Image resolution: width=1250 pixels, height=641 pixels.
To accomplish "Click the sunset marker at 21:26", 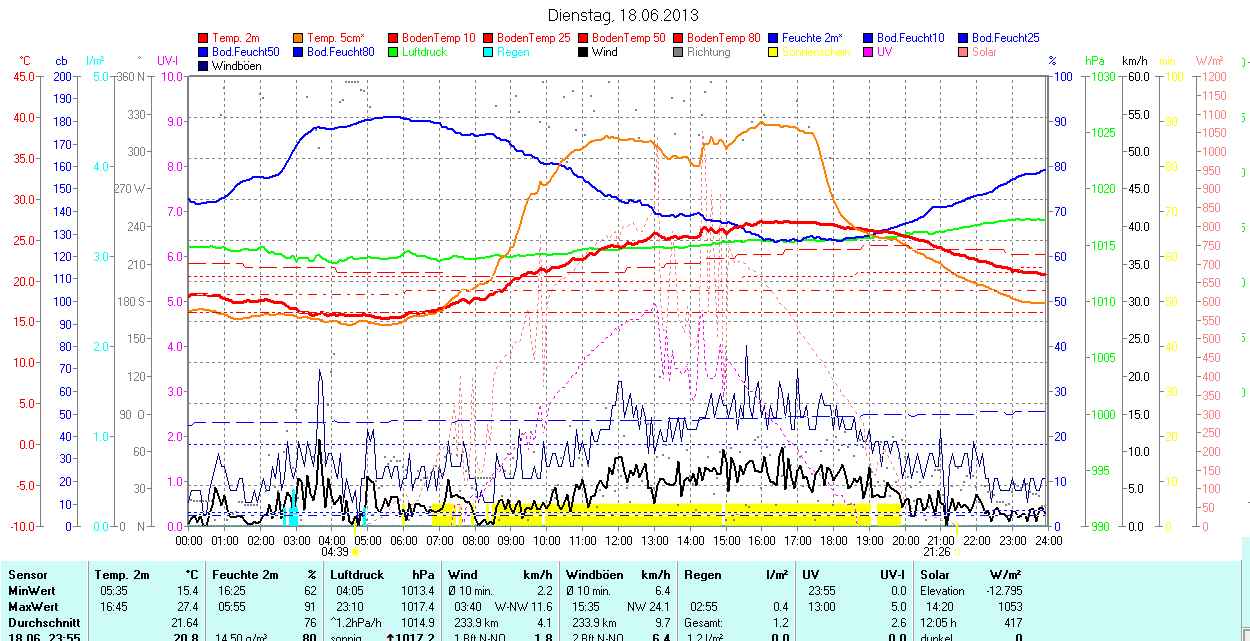I will coord(956,551).
